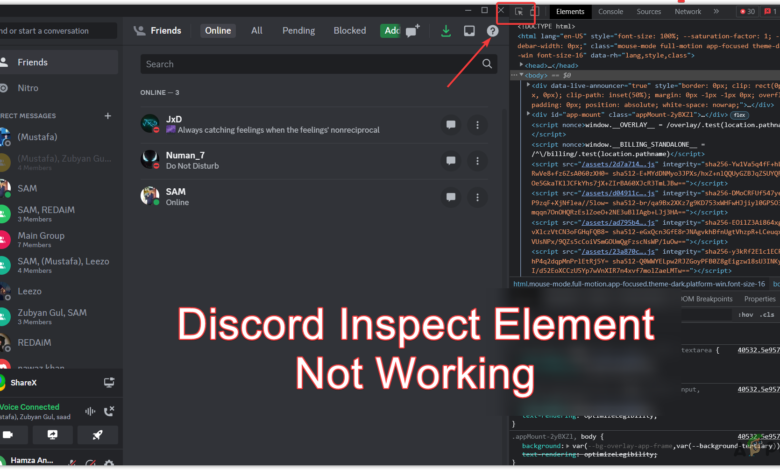780x470 pixels.
Task: Expand the app-mount div node
Action: [528, 114]
